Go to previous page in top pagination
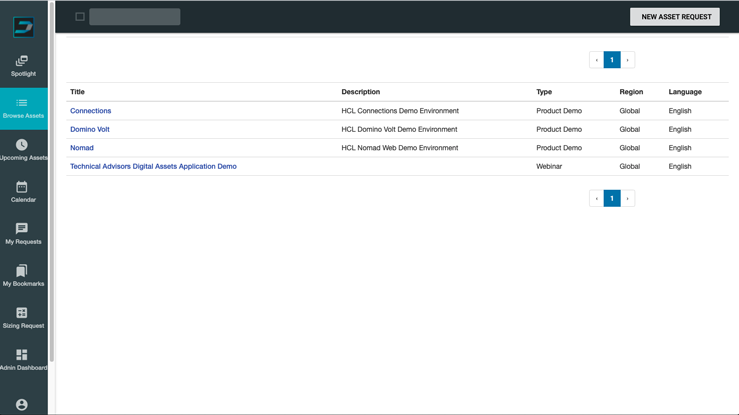 click(597, 60)
